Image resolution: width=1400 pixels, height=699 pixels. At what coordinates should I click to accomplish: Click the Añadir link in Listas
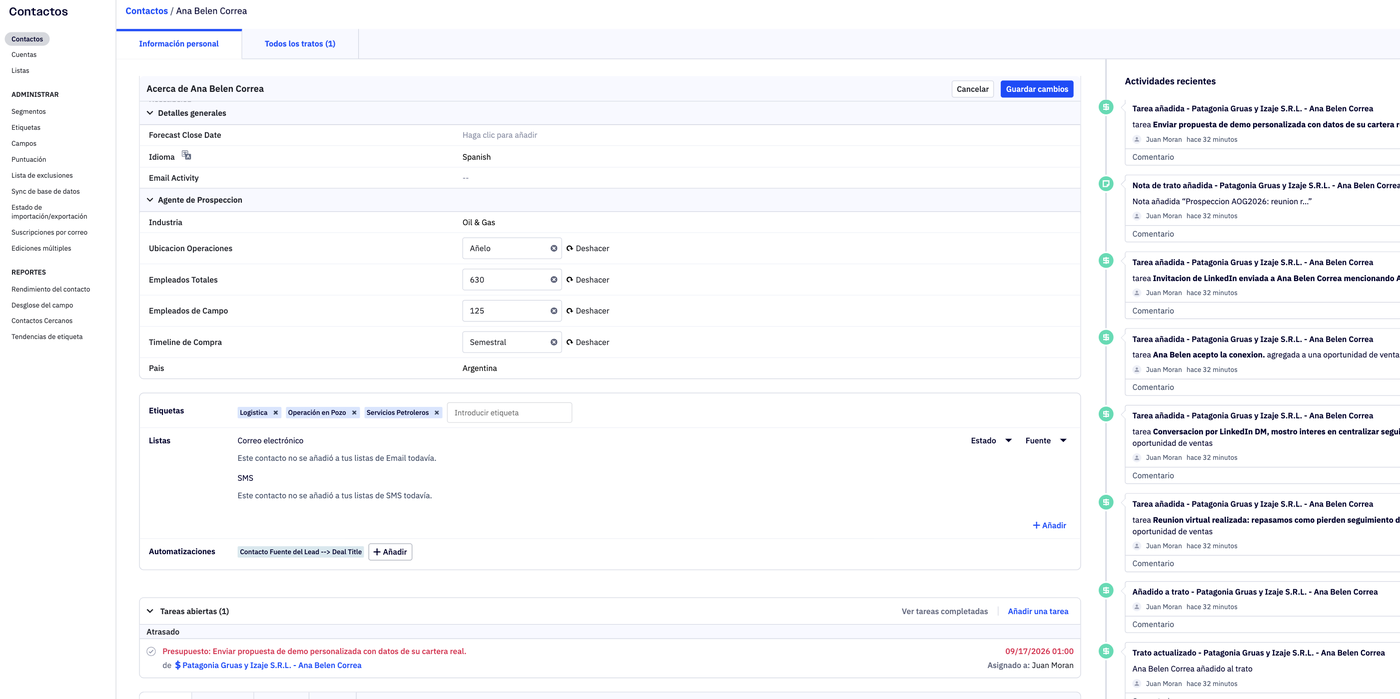point(1049,525)
